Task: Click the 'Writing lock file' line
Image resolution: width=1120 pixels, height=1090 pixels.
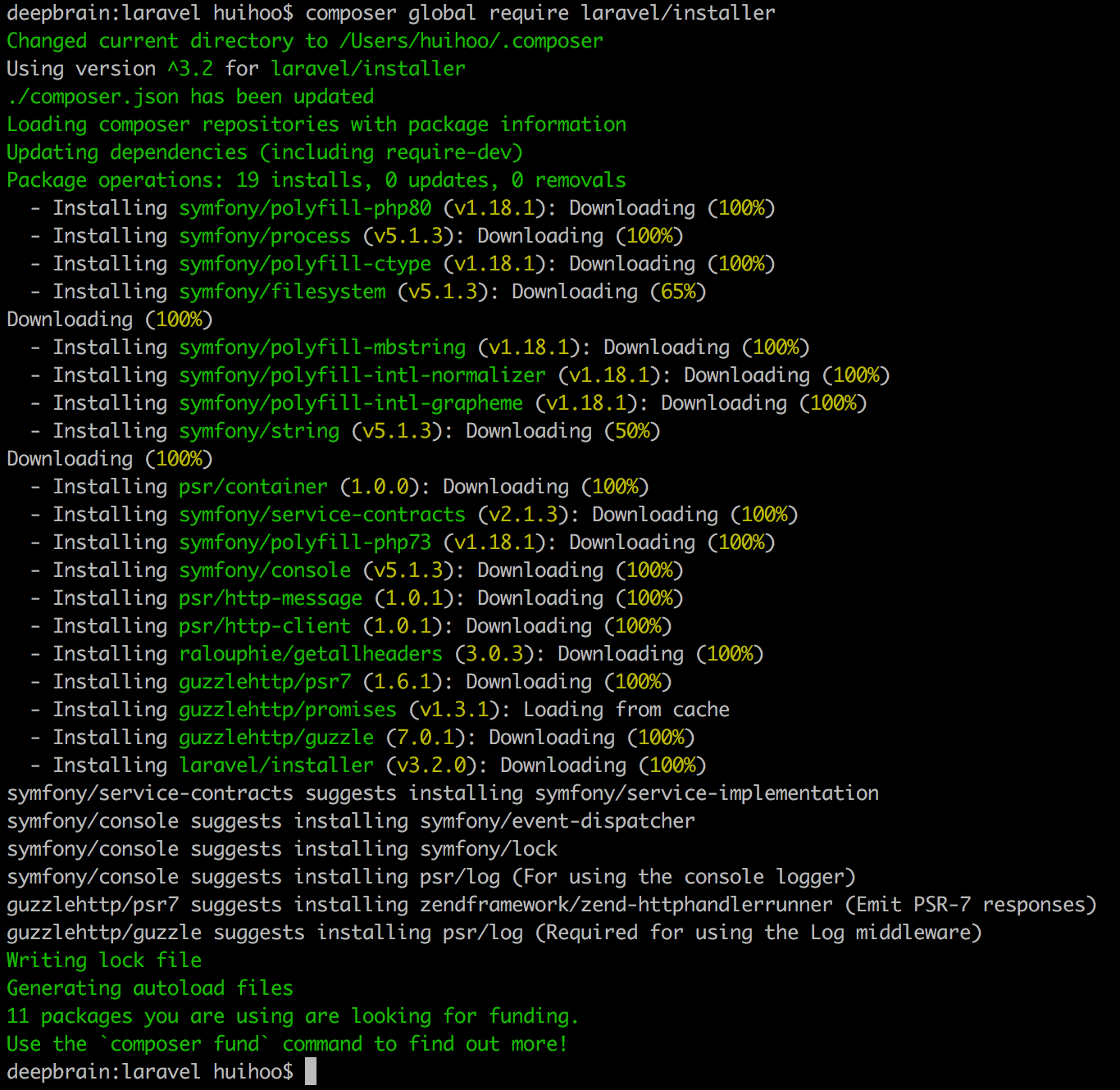Action: [x=104, y=961]
